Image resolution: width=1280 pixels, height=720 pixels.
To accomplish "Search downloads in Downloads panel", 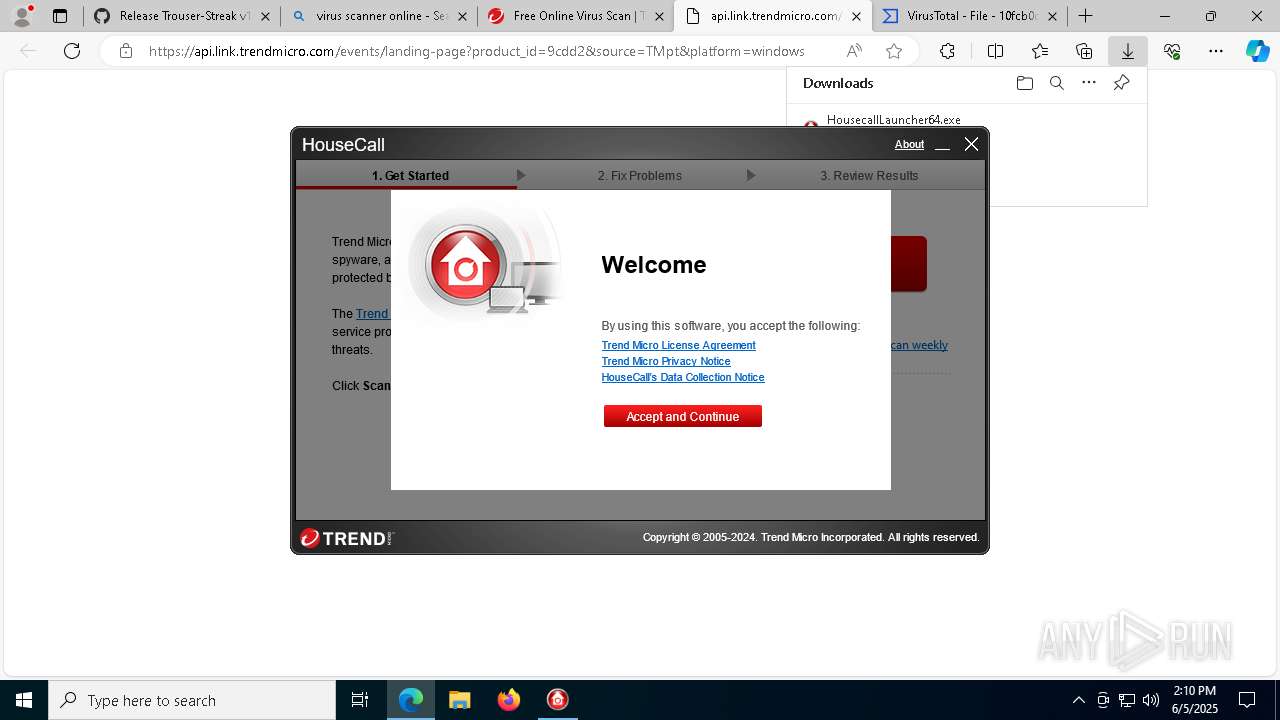I will click(x=1056, y=83).
